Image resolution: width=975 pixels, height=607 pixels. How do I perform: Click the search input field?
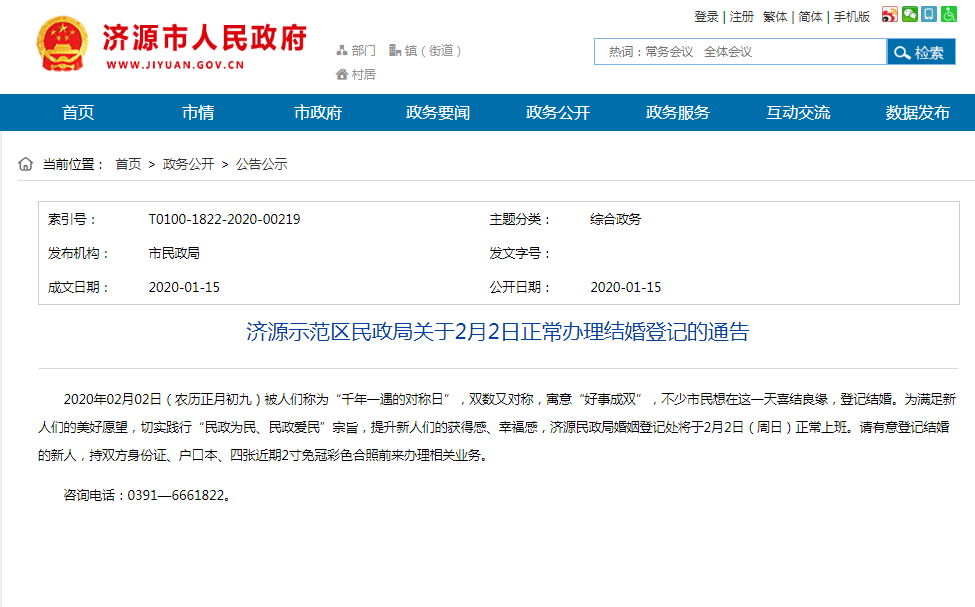[740, 52]
